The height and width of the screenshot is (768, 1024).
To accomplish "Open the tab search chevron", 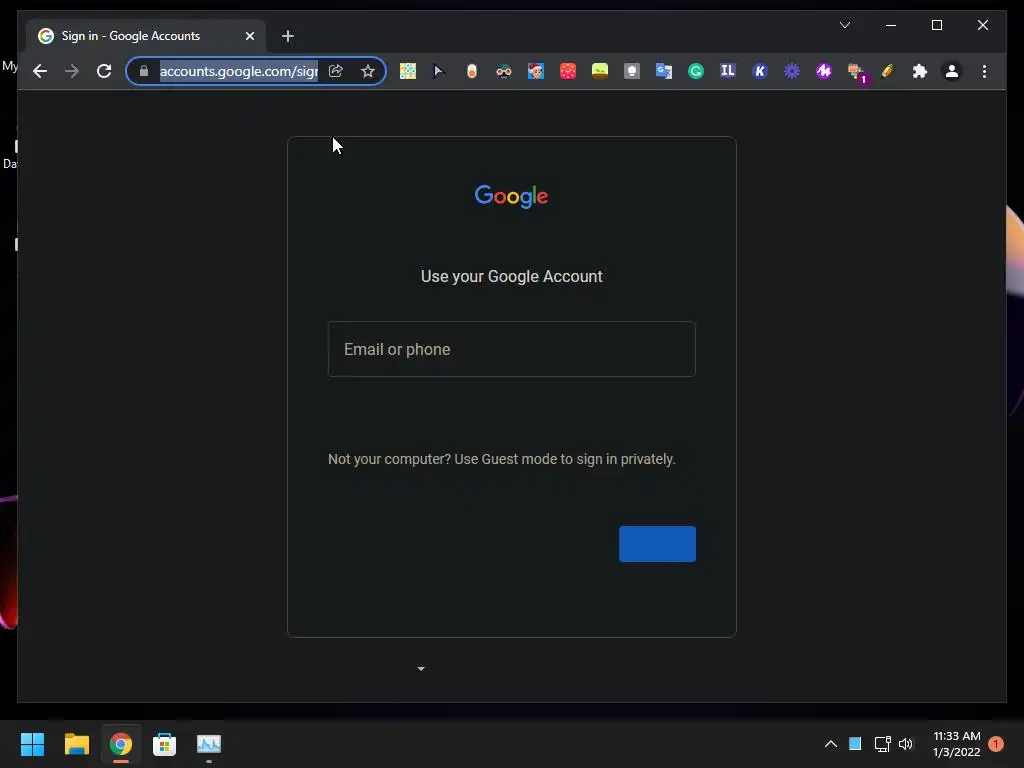I will click(844, 25).
